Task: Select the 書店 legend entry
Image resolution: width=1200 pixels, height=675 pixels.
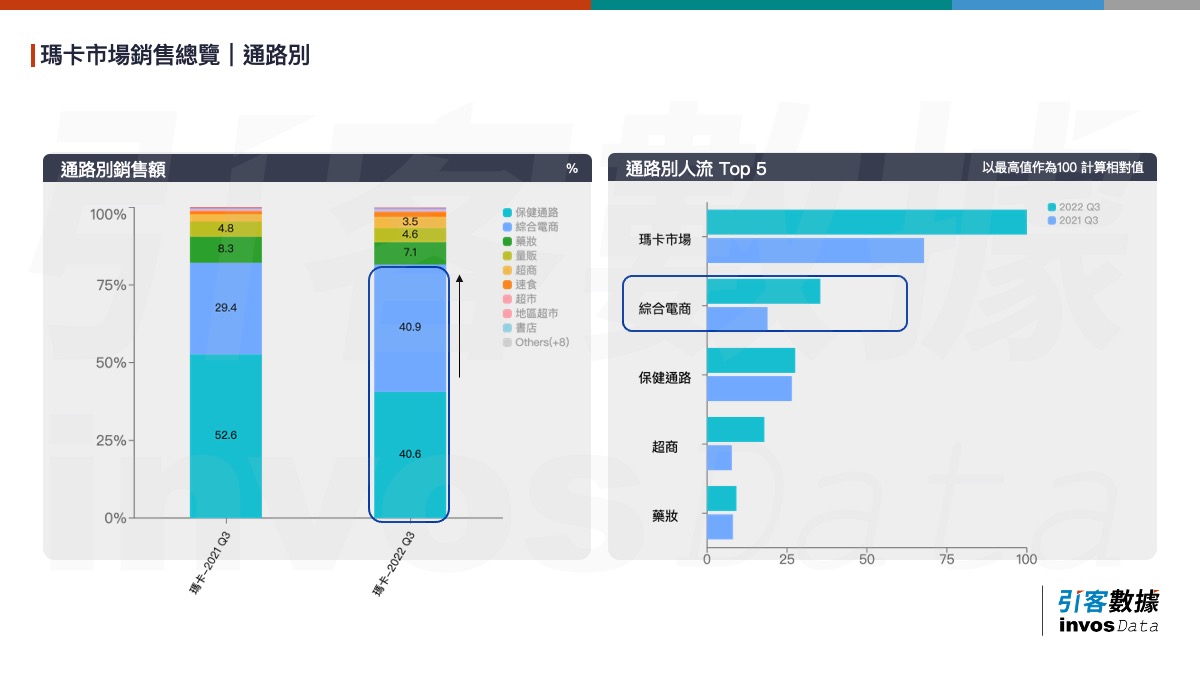Action: [521, 328]
